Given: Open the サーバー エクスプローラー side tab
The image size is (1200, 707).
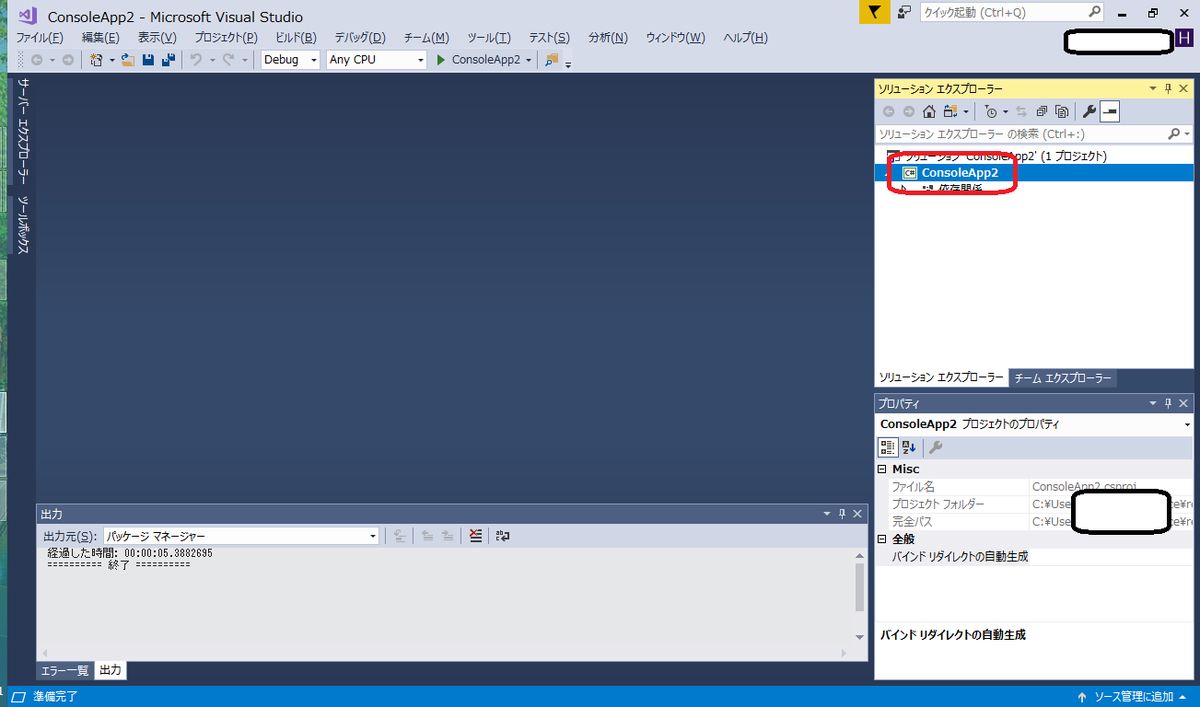Looking at the screenshot, I should [x=23, y=132].
